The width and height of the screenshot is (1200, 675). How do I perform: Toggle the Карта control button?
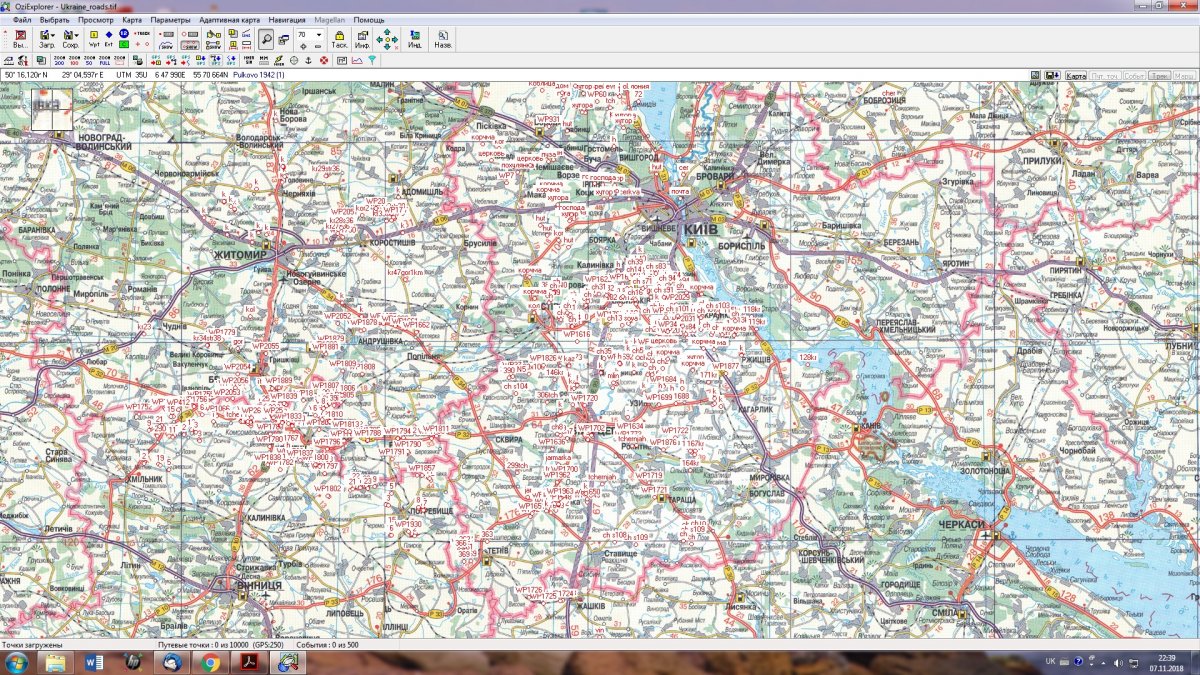pyautogui.click(x=1076, y=75)
